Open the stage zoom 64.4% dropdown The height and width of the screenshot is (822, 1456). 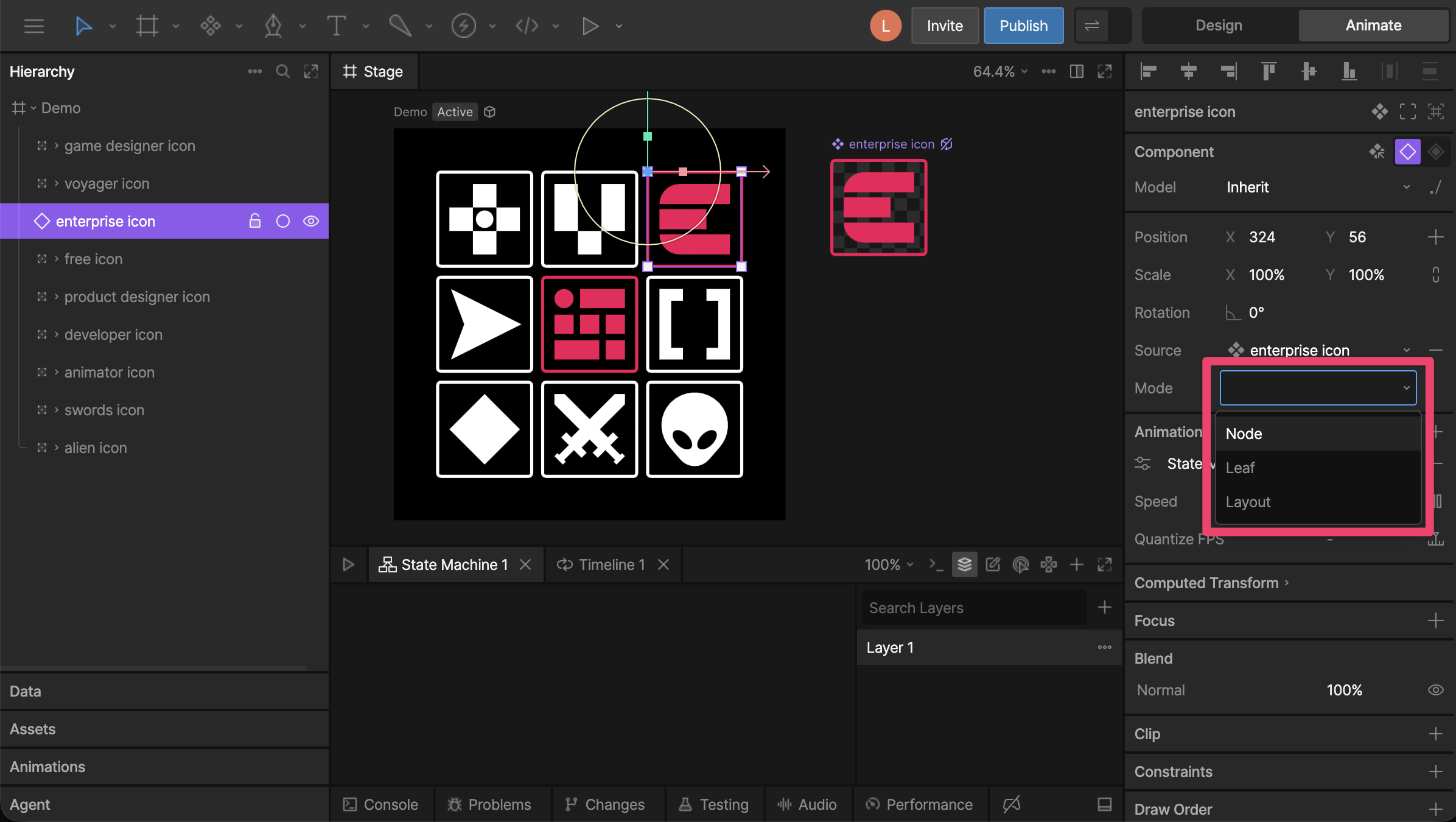[x=1000, y=72]
